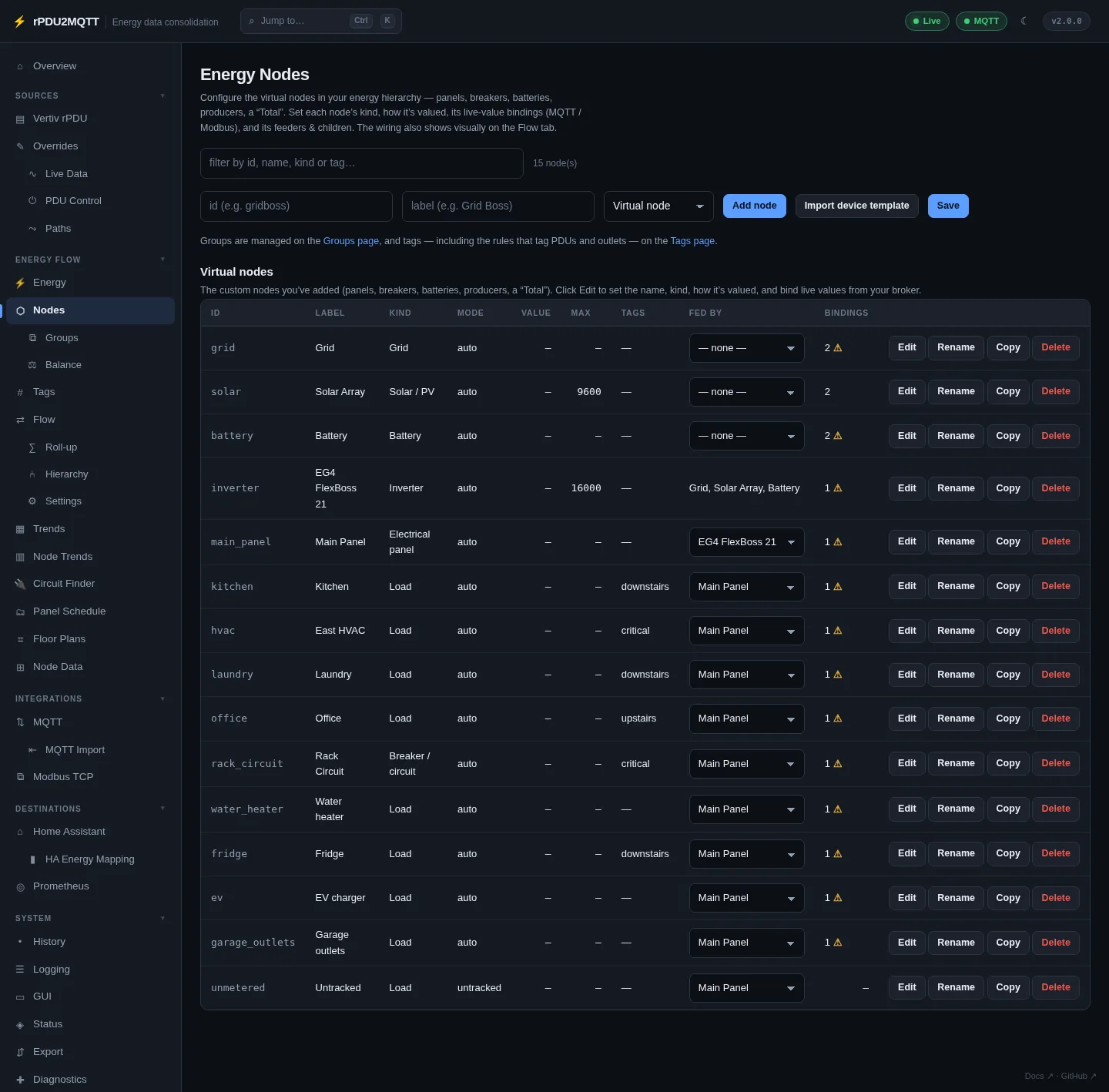Click Copy for the hvac node

click(x=1007, y=631)
